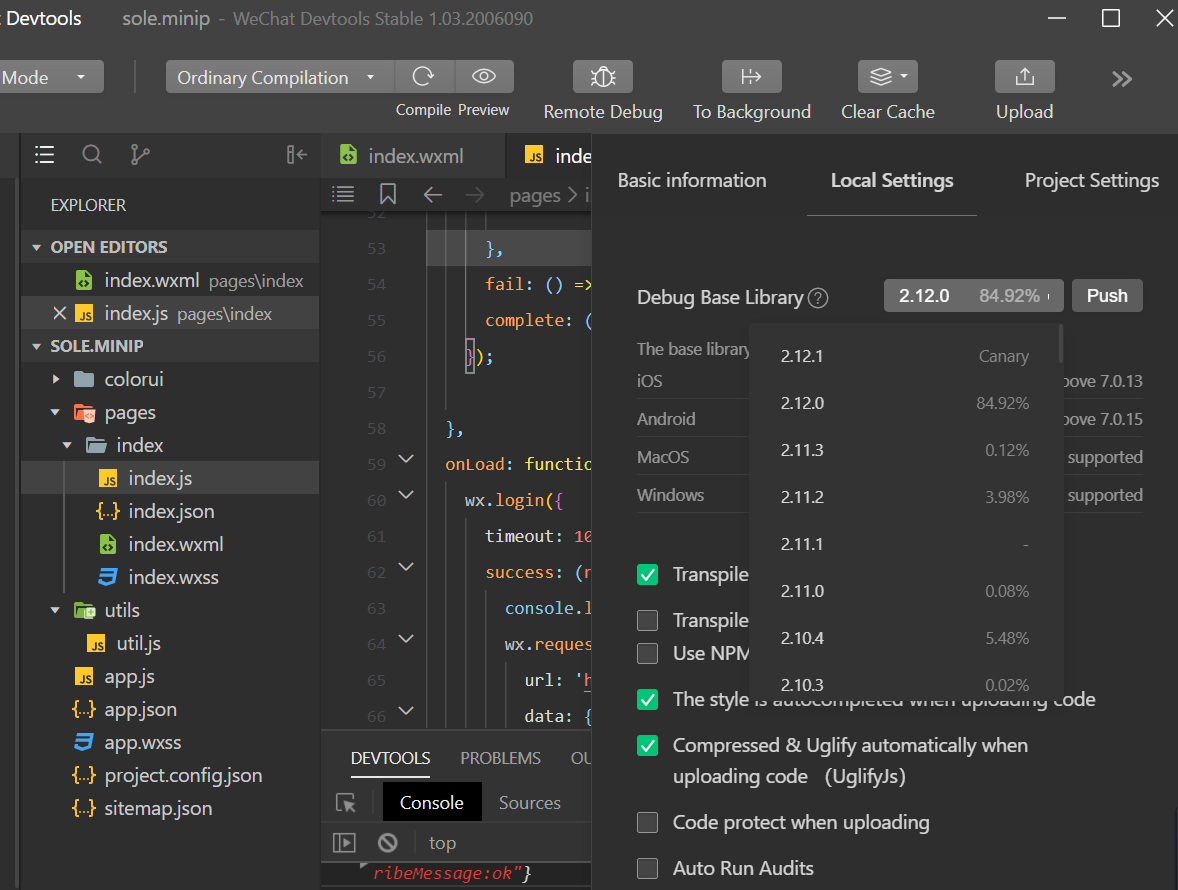Show more toolbar items double chevron

[1122, 79]
